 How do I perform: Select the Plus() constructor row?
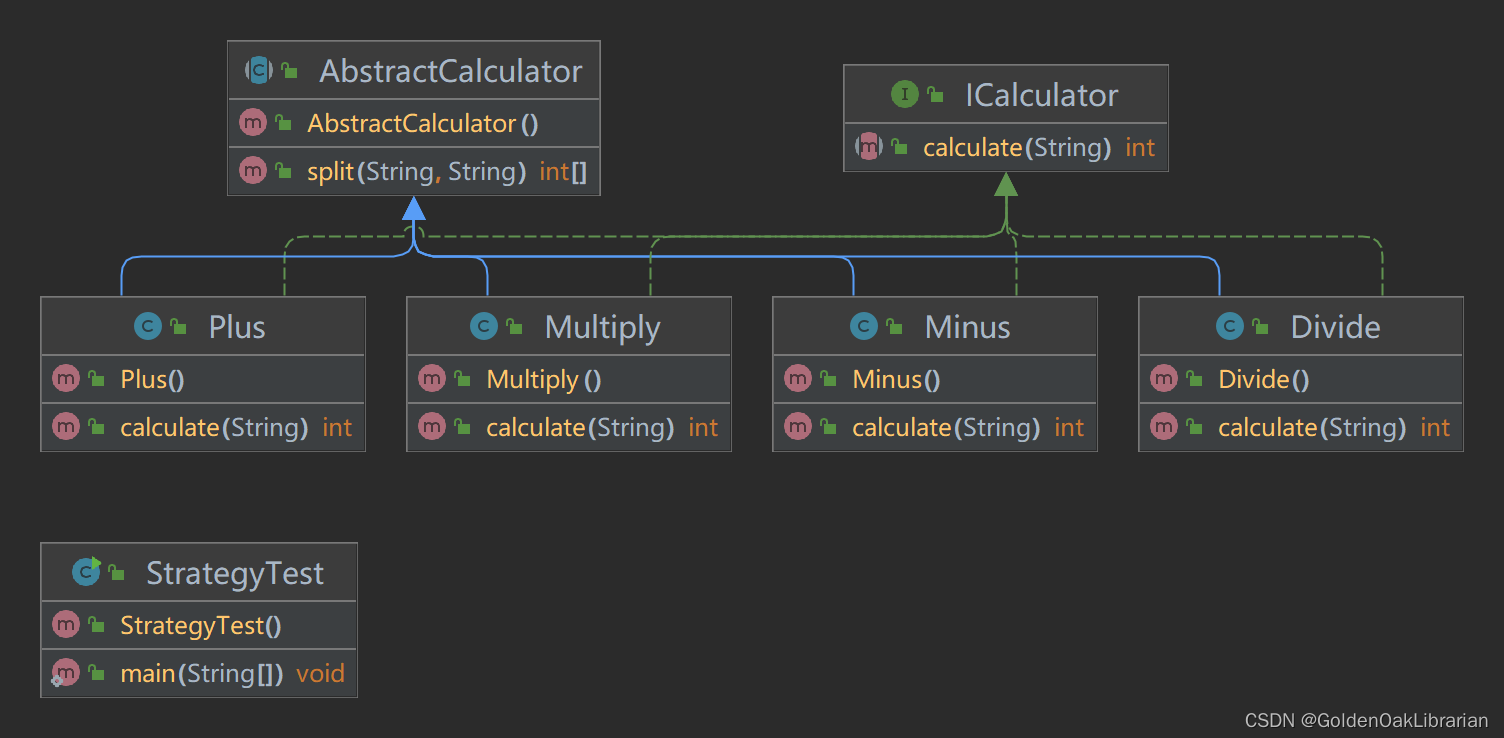(203, 379)
